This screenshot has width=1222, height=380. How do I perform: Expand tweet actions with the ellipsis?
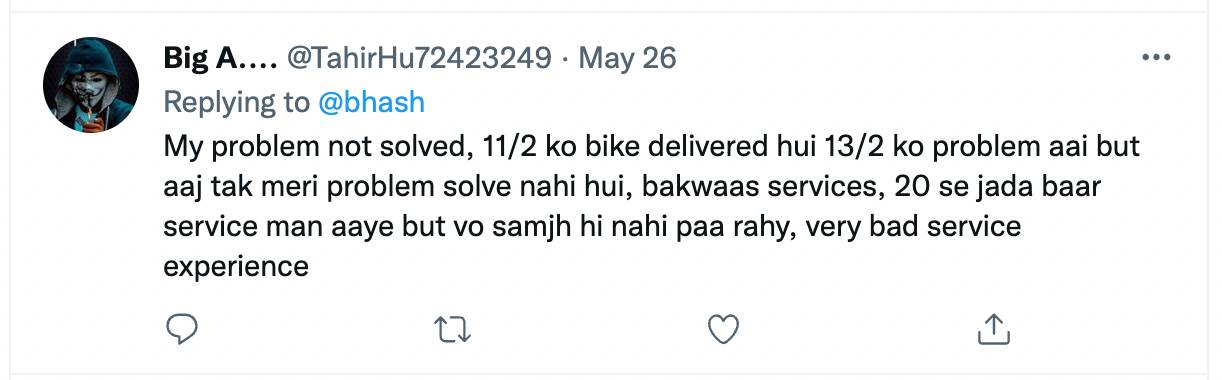1155,59
